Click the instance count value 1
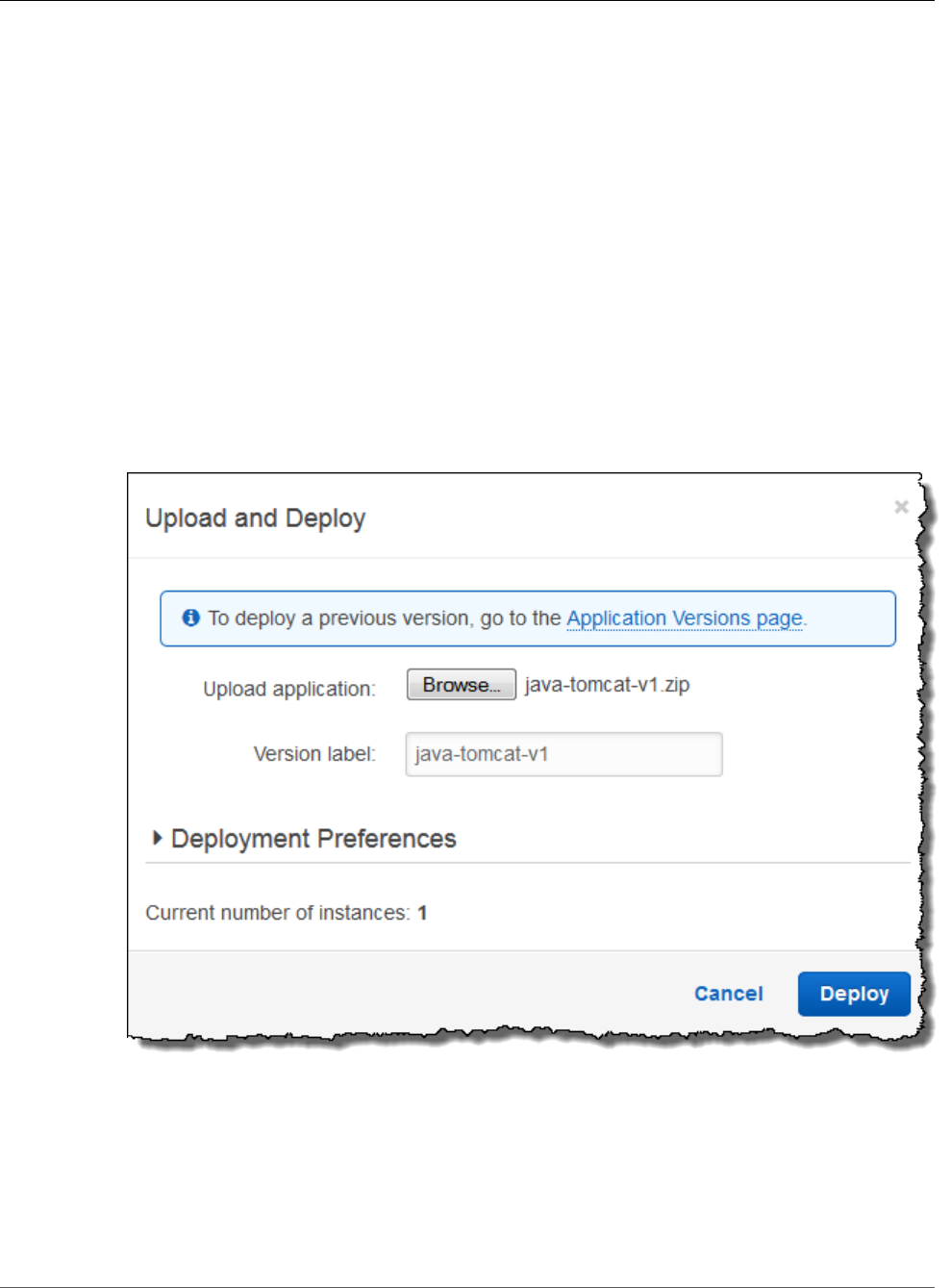Image resolution: width=950 pixels, height=1288 pixels. click(x=422, y=913)
